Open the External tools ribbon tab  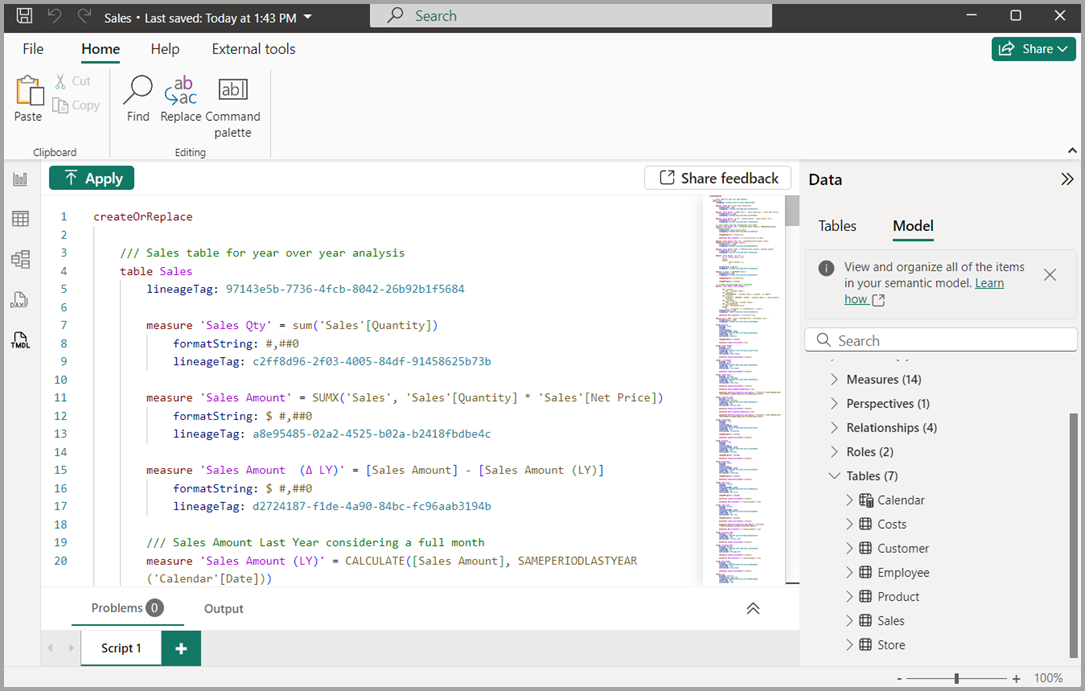pyautogui.click(x=253, y=48)
